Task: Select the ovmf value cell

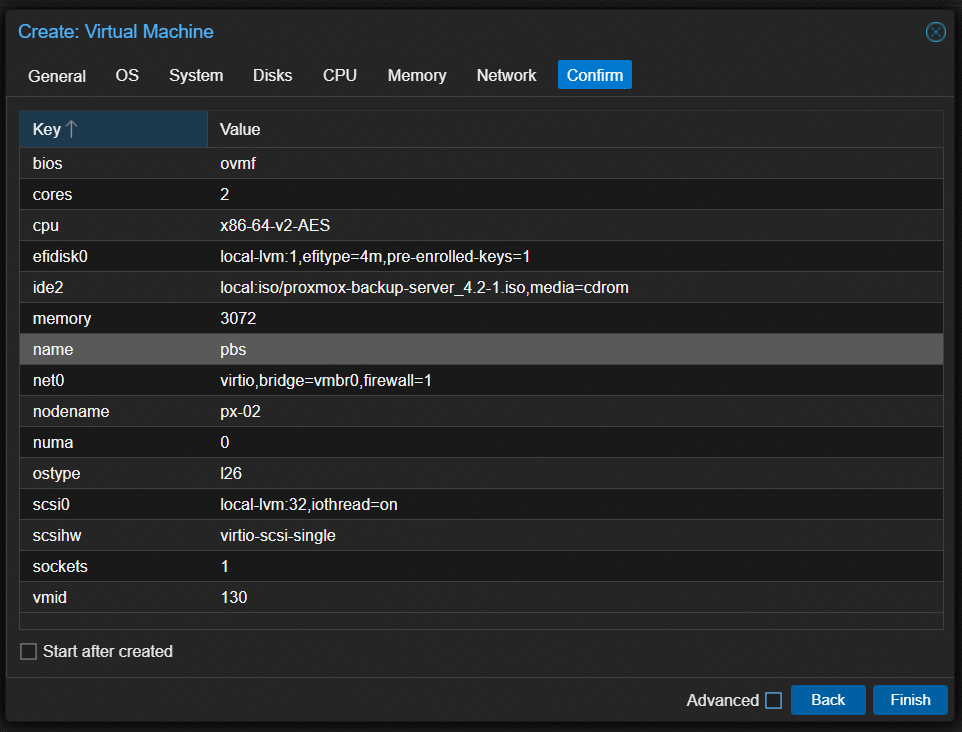Action: click(x=238, y=163)
